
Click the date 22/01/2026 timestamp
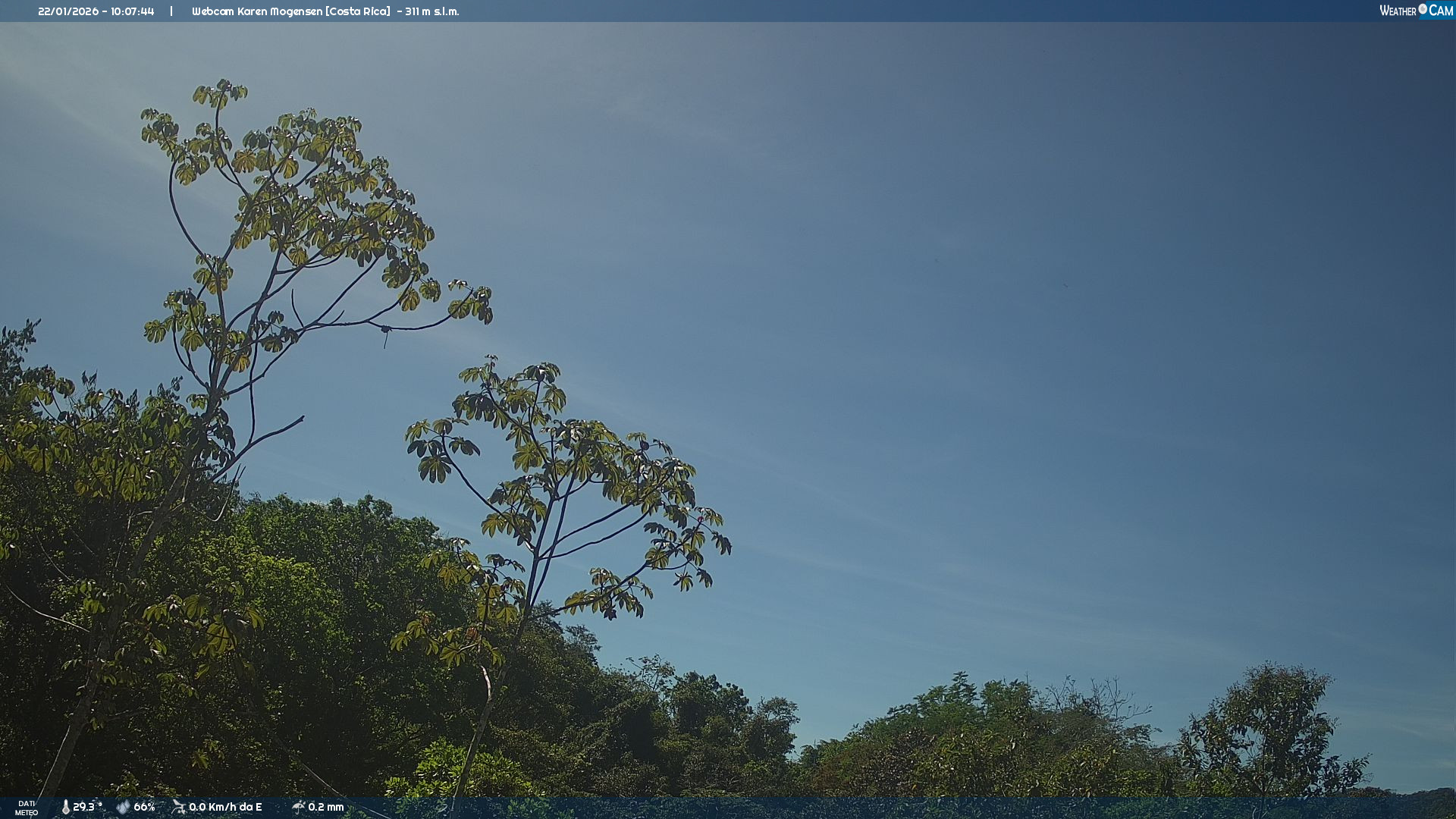click(x=68, y=11)
